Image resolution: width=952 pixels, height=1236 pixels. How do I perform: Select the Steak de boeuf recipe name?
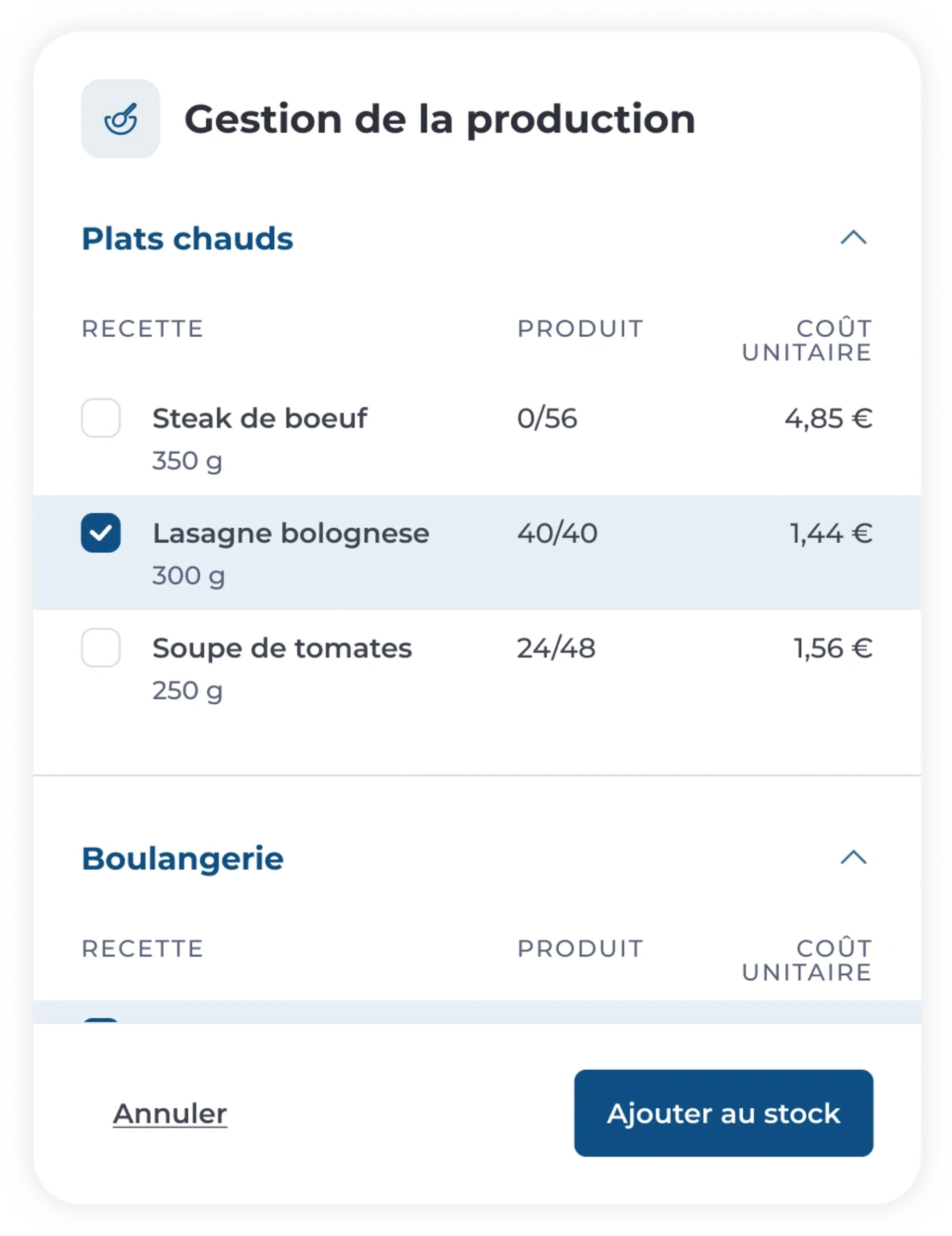[260, 419]
